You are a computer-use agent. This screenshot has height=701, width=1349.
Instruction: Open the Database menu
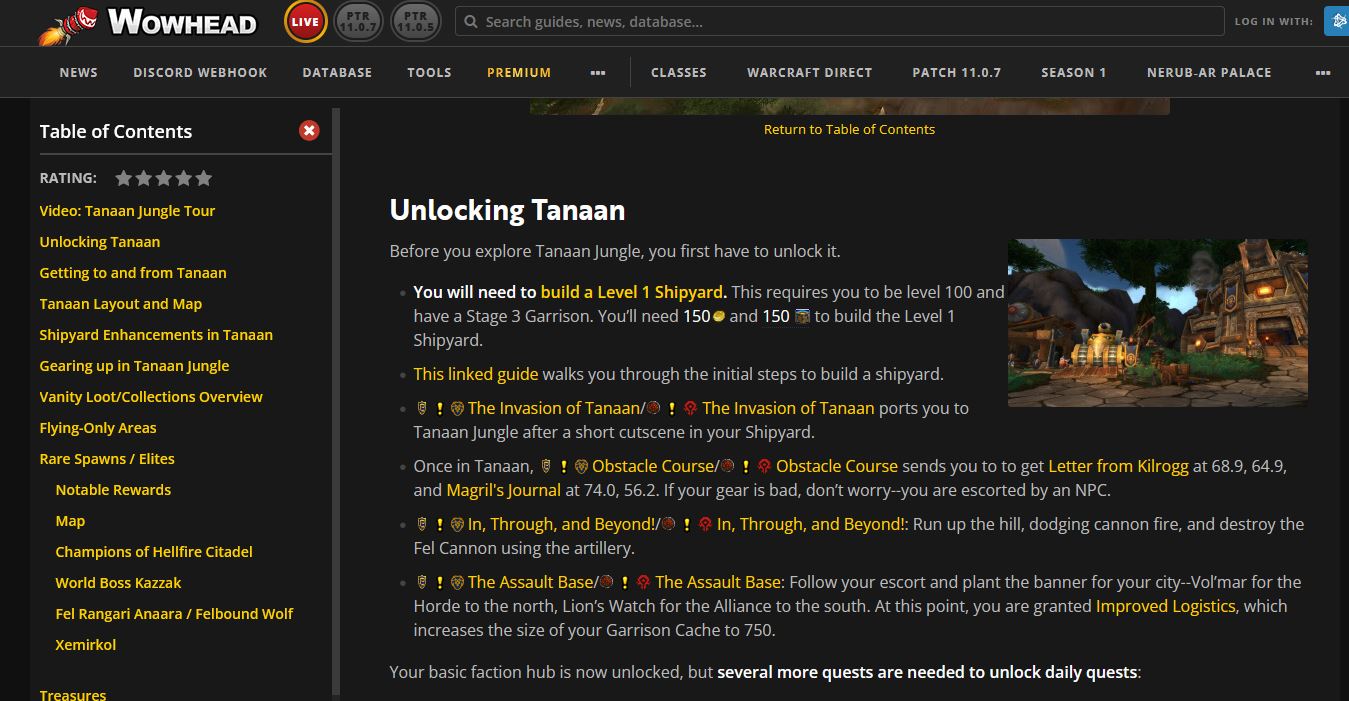[x=337, y=72]
